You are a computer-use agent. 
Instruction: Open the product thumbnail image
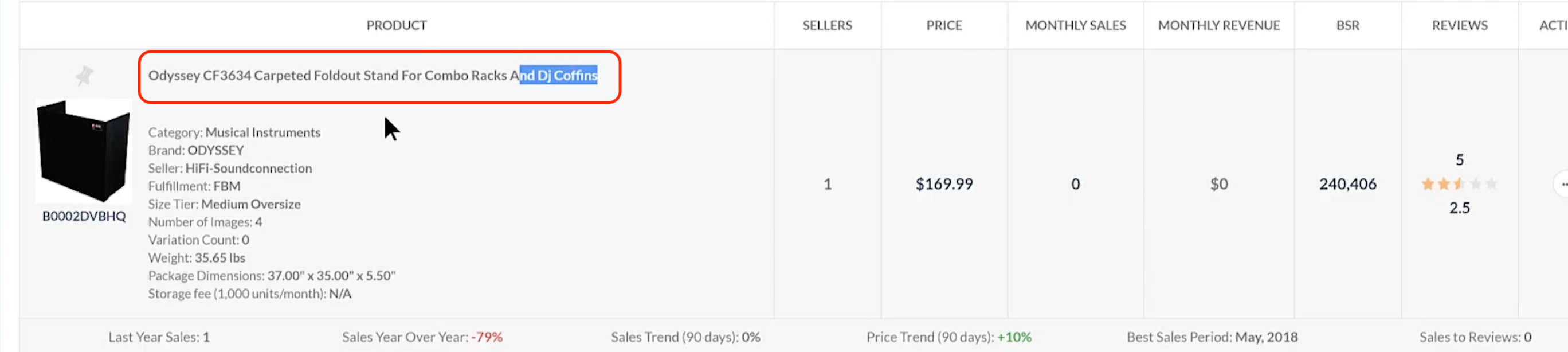coord(84,150)
